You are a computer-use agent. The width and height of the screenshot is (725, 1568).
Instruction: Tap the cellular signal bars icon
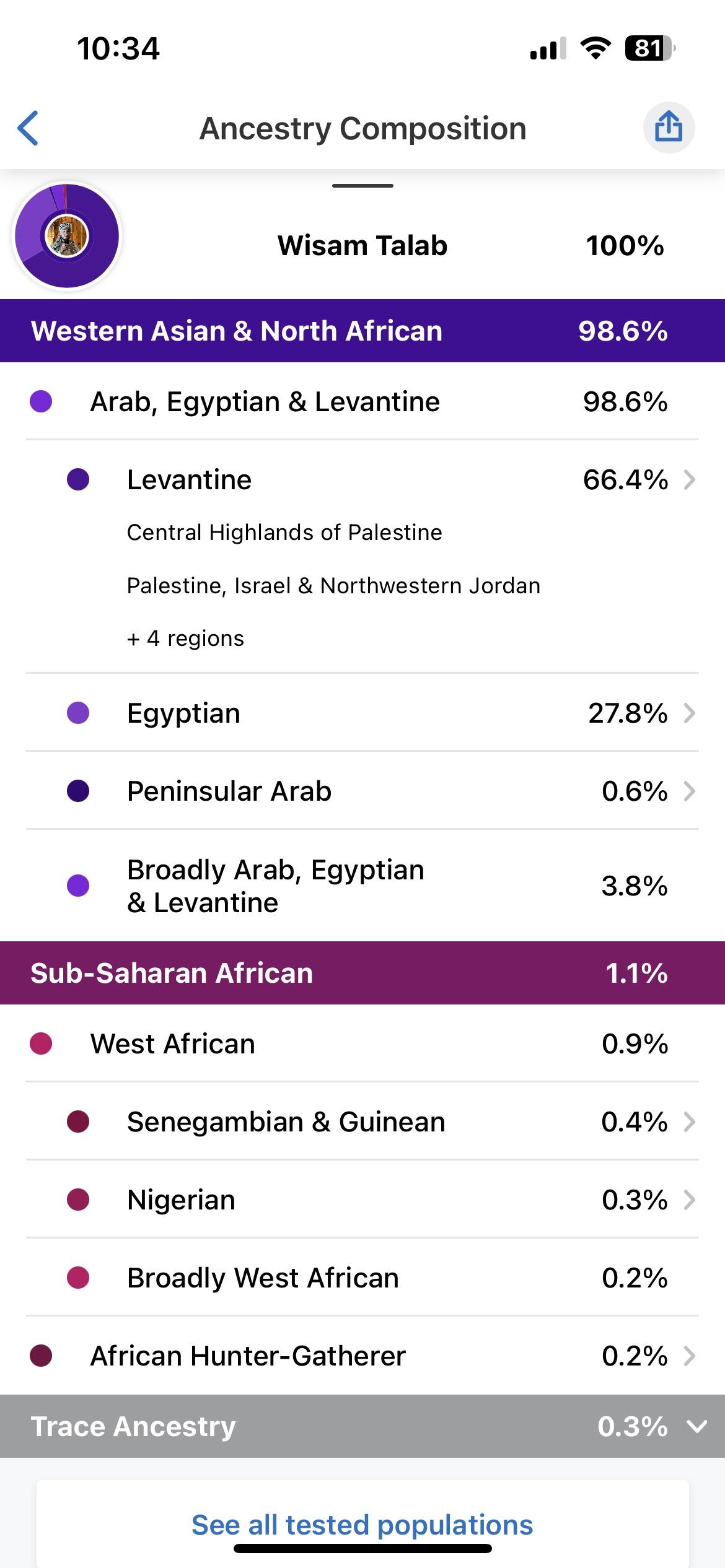pyautogui.click(x=548, y=49)
